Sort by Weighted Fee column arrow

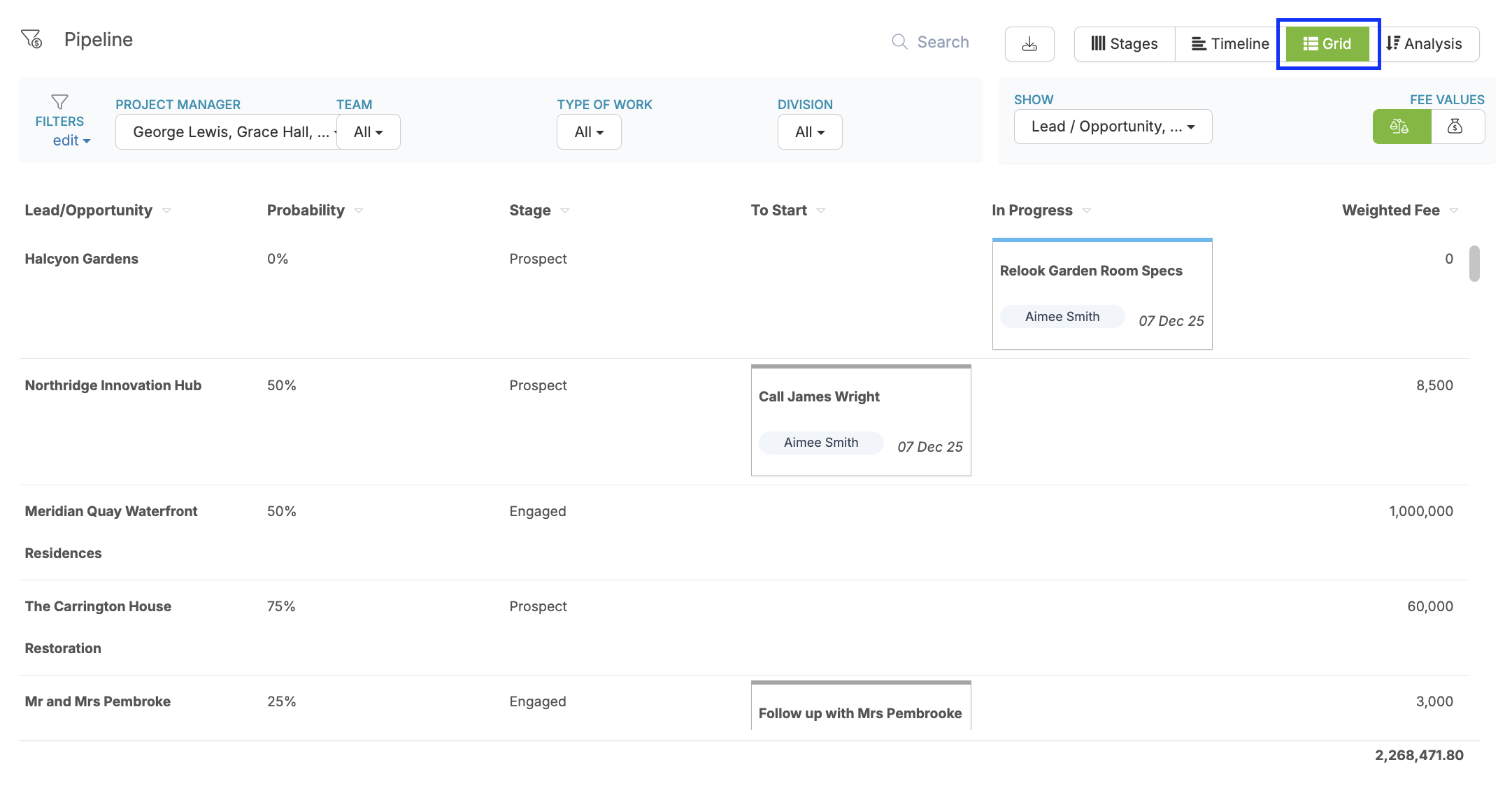coord(1454,210)
